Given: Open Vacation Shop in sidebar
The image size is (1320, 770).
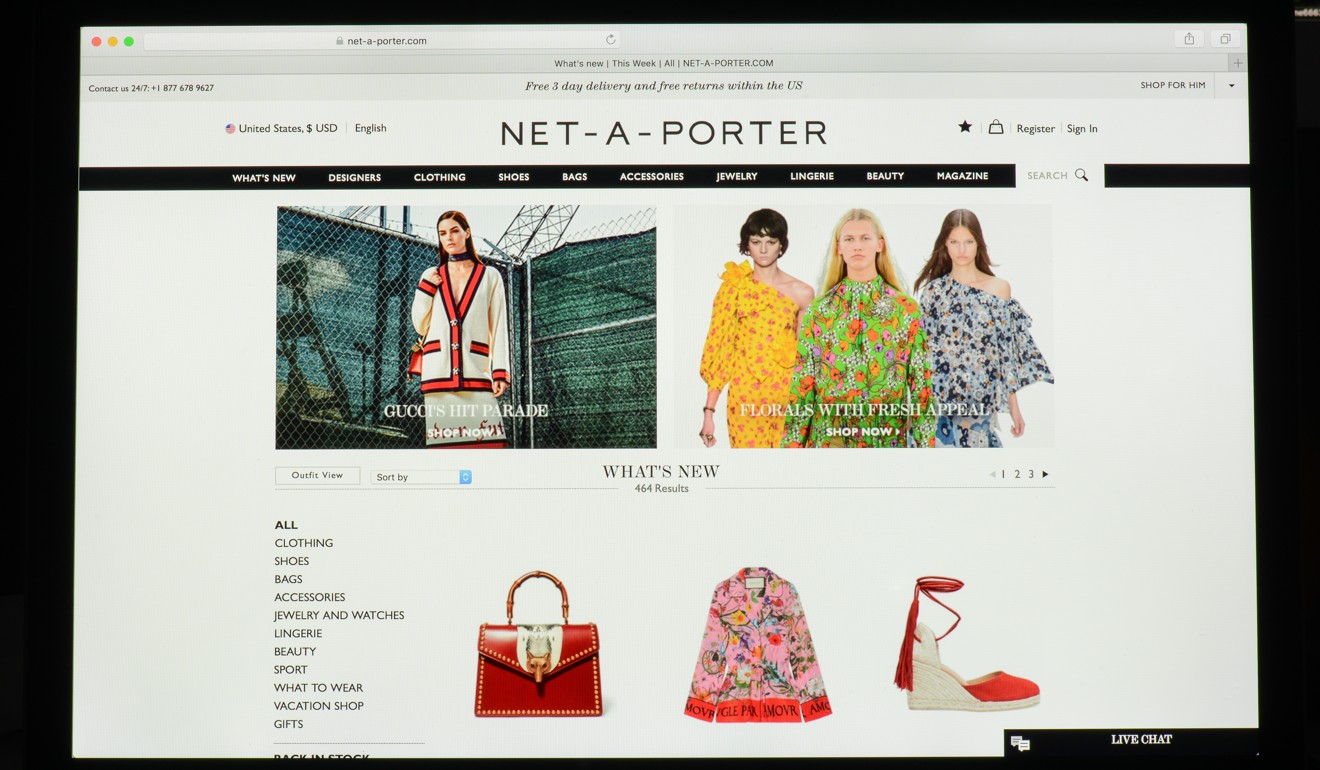Looking at the screenshot, I should (319, 705).
